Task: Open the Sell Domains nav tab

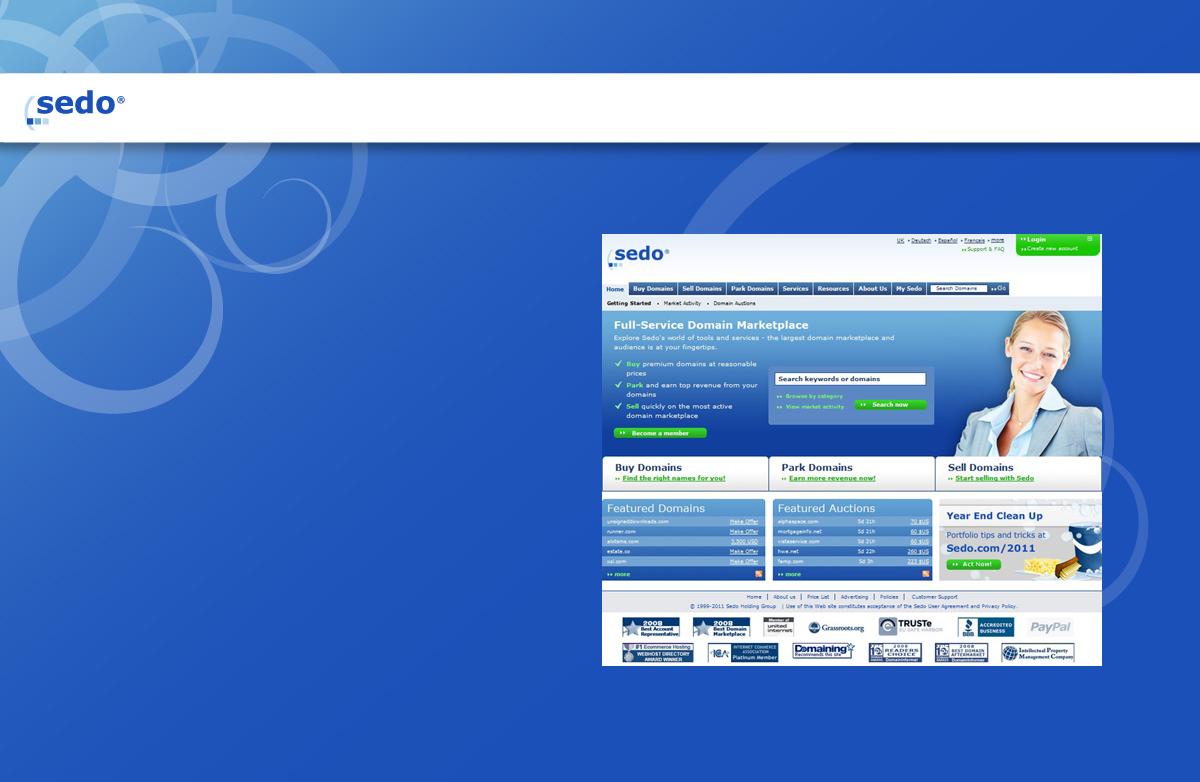Action: [702, 289]
